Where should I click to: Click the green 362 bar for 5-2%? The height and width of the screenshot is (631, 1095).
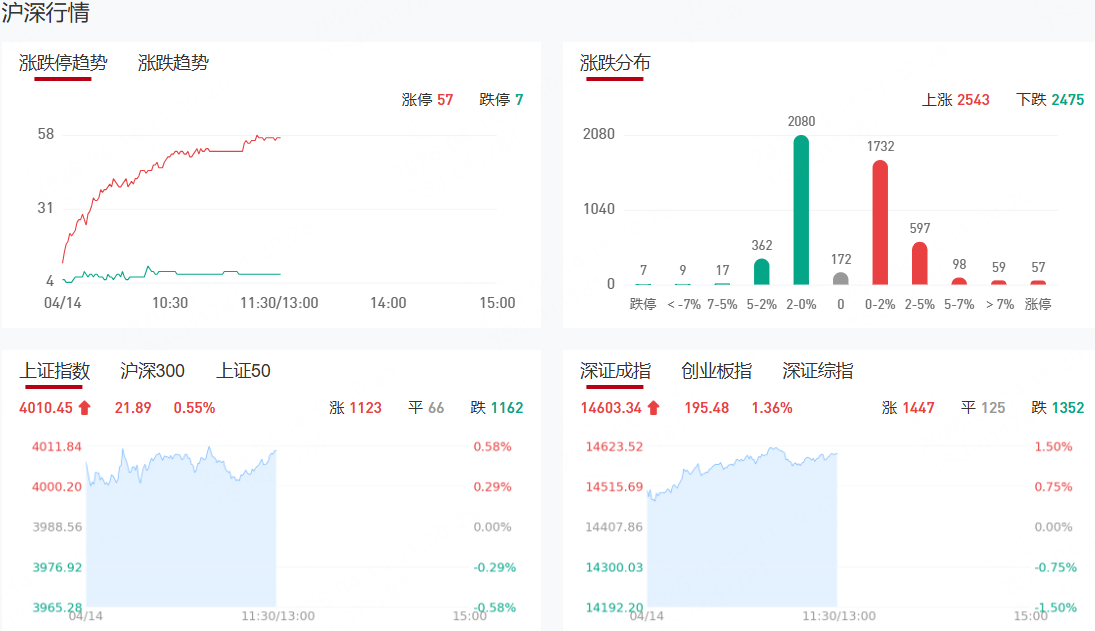click(x=761, y=271)
